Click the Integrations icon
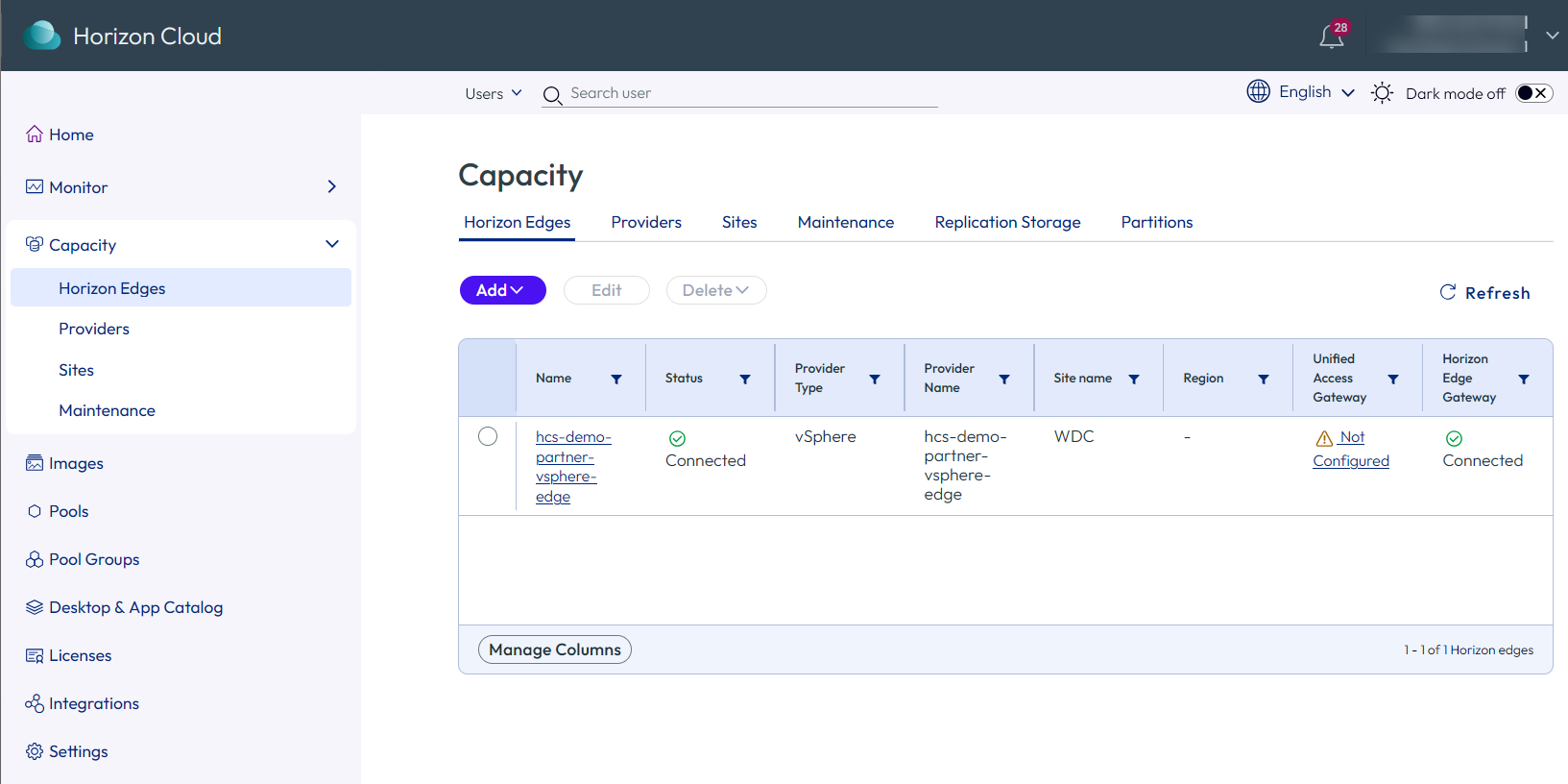The image size is (1568, 784). 35,703
